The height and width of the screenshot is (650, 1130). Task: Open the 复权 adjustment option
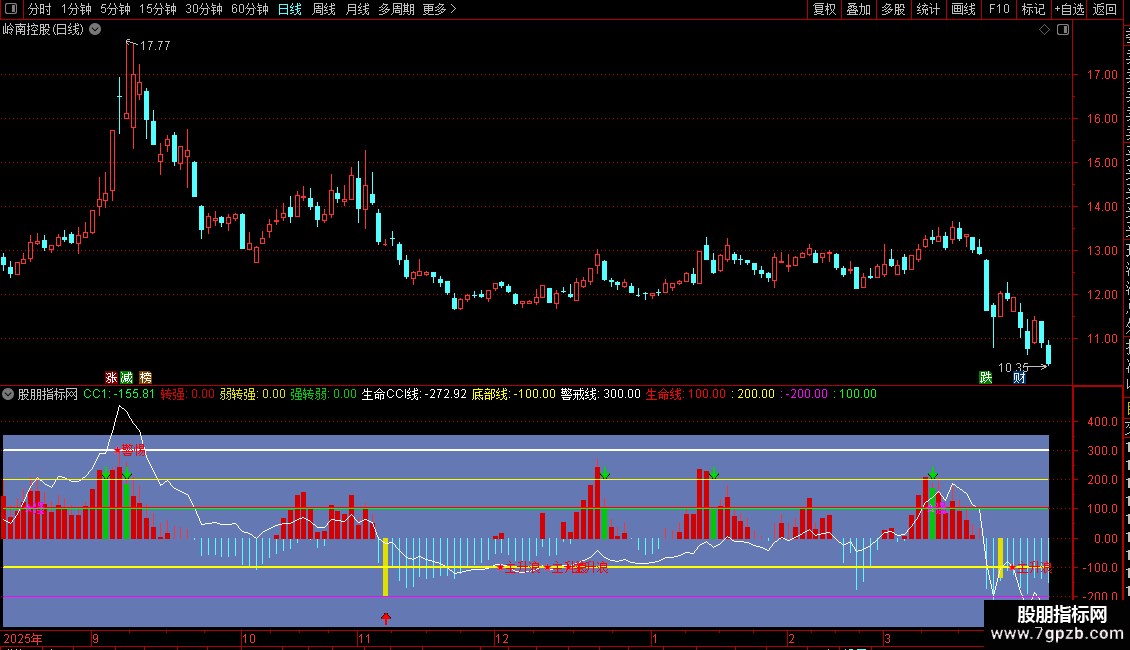tap(824, 9)
